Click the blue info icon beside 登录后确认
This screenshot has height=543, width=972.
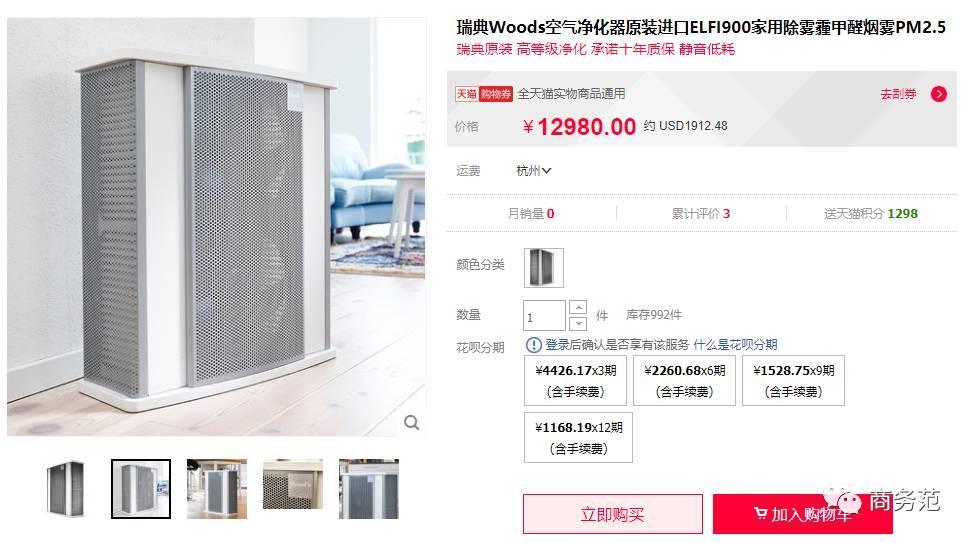[533, 345]
